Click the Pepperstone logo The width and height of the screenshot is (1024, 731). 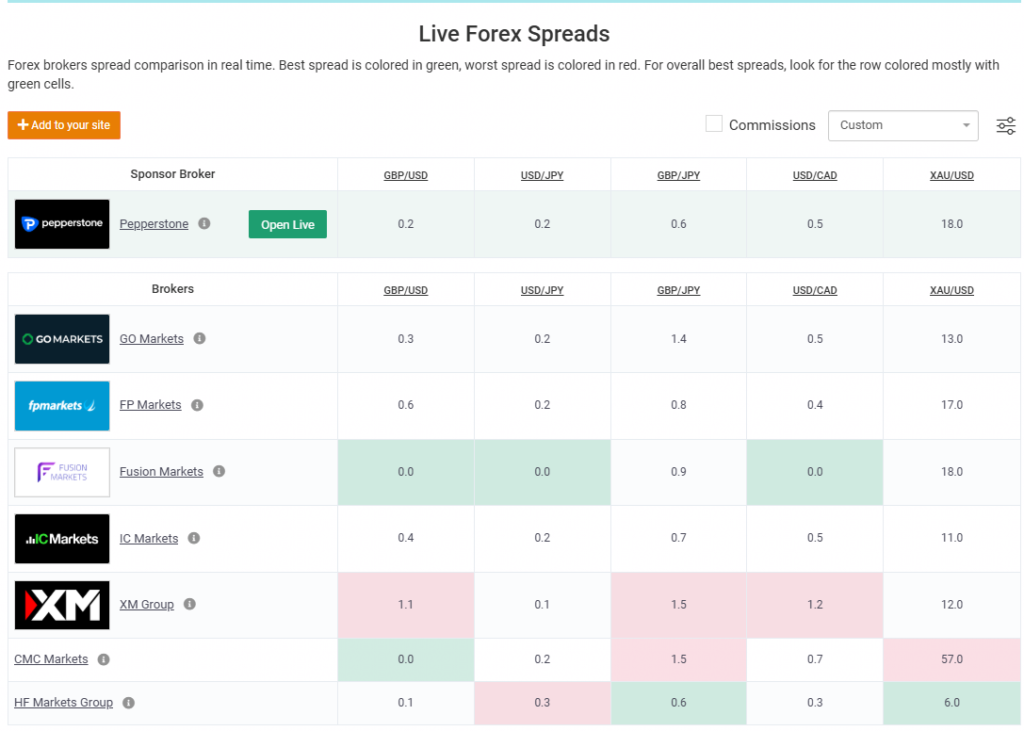point(62,224)
